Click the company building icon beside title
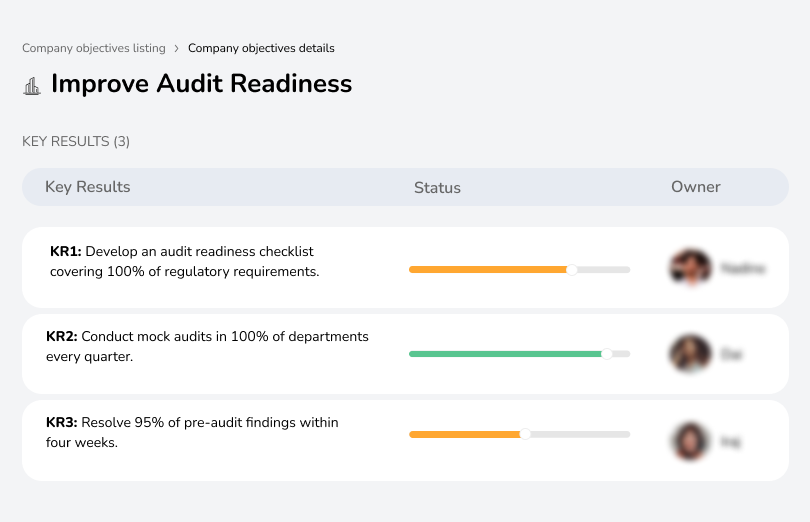Image resolution: width=810 pixels, height=522 pixels. [x=32, y=86]
